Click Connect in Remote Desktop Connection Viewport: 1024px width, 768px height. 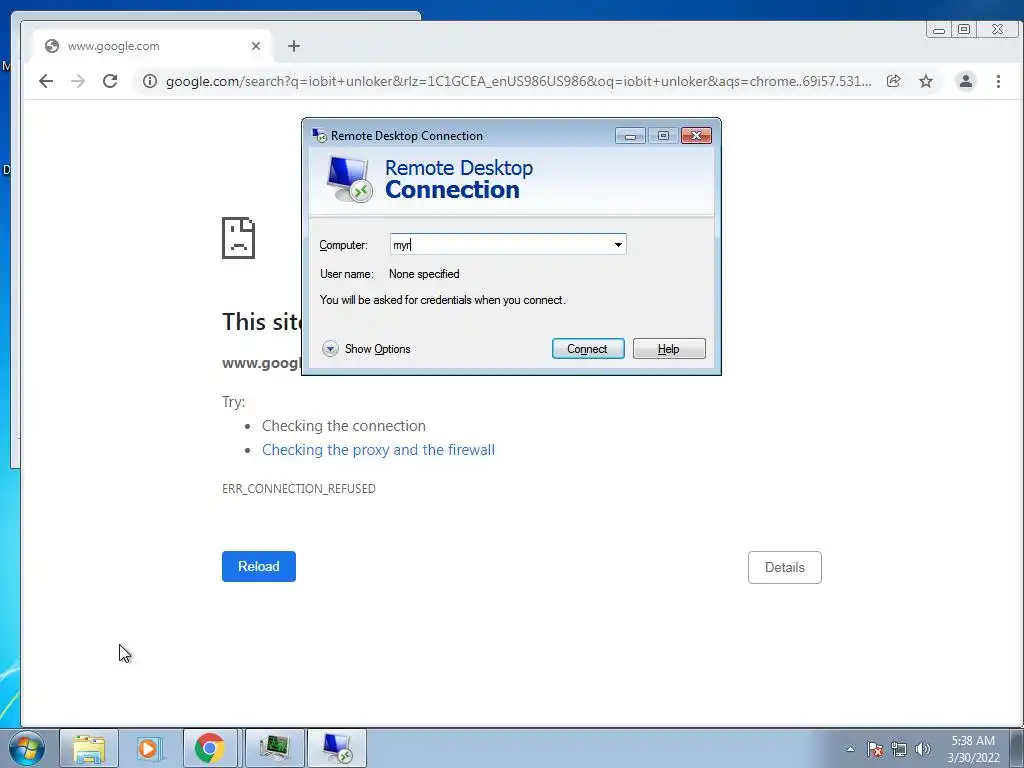coord(588,349)
